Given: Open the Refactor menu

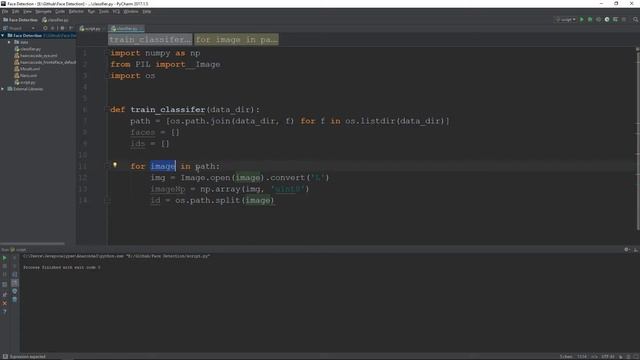Looking at the screenshot, I should click(76, 11).
